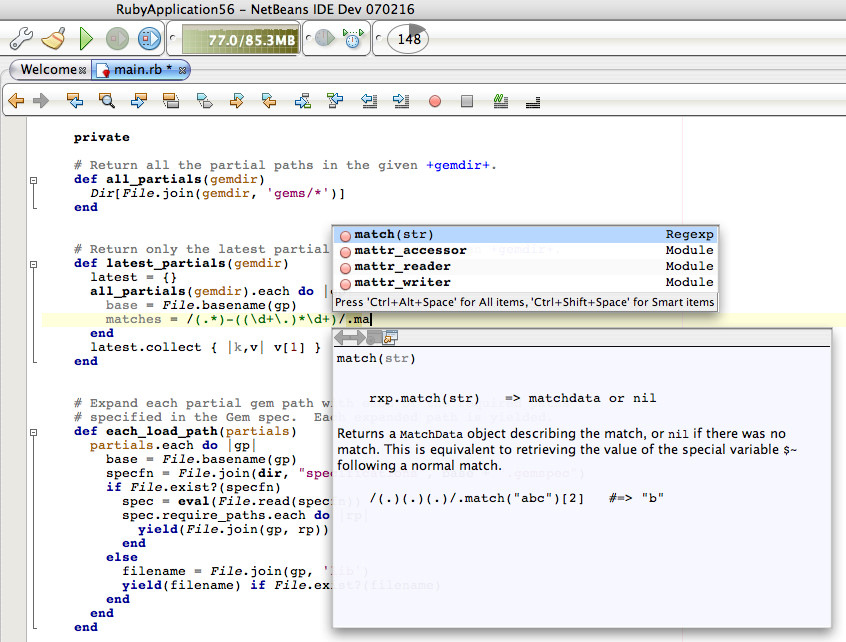
Task: Click the Clean and Build broom icon
Action: coord(53,39)
